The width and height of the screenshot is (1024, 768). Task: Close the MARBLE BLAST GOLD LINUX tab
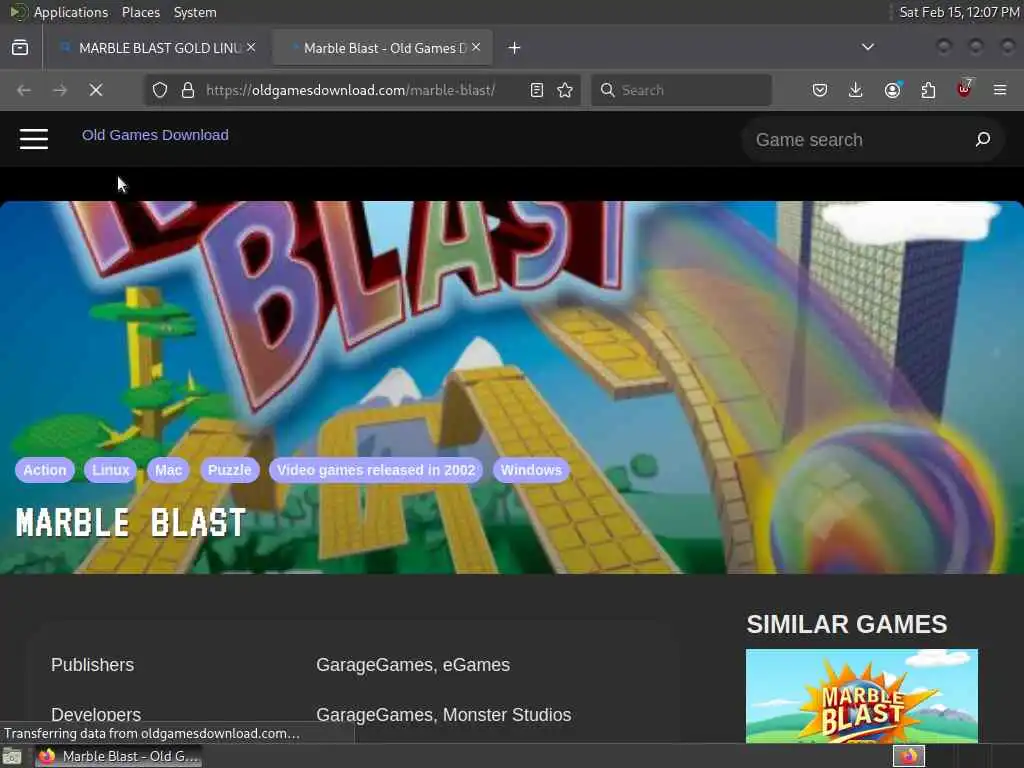click(x=251, y=47)
